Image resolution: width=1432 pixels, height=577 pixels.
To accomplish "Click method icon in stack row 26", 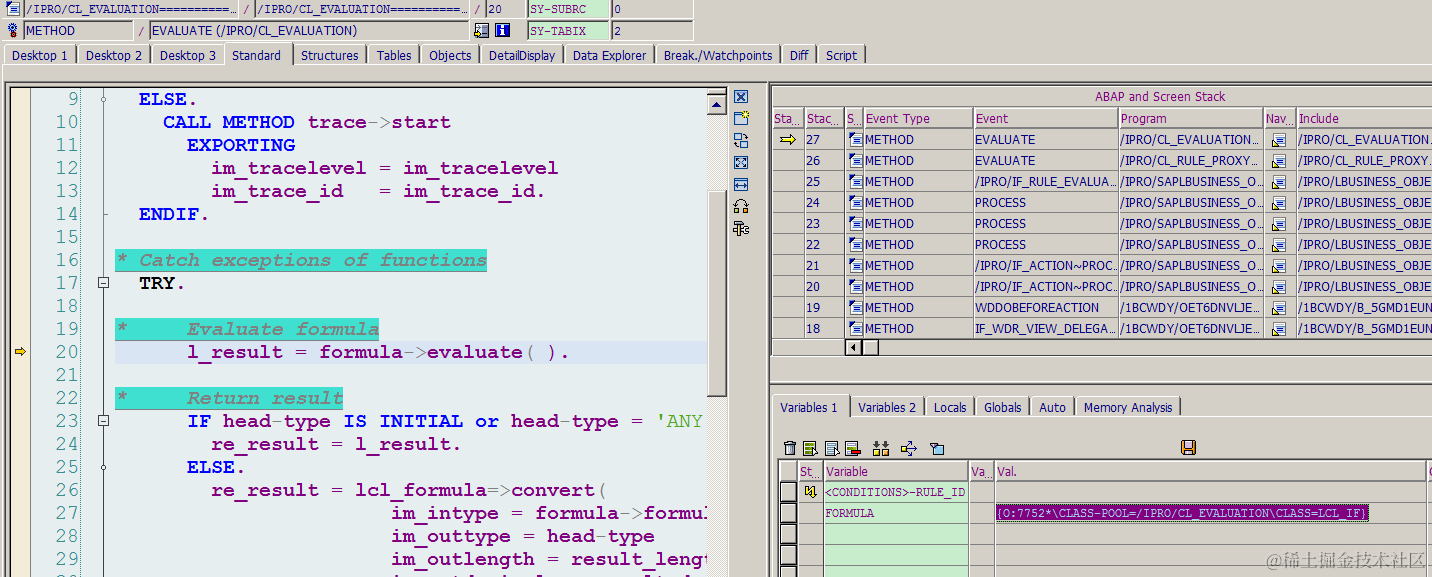I will tap(855, 161).
